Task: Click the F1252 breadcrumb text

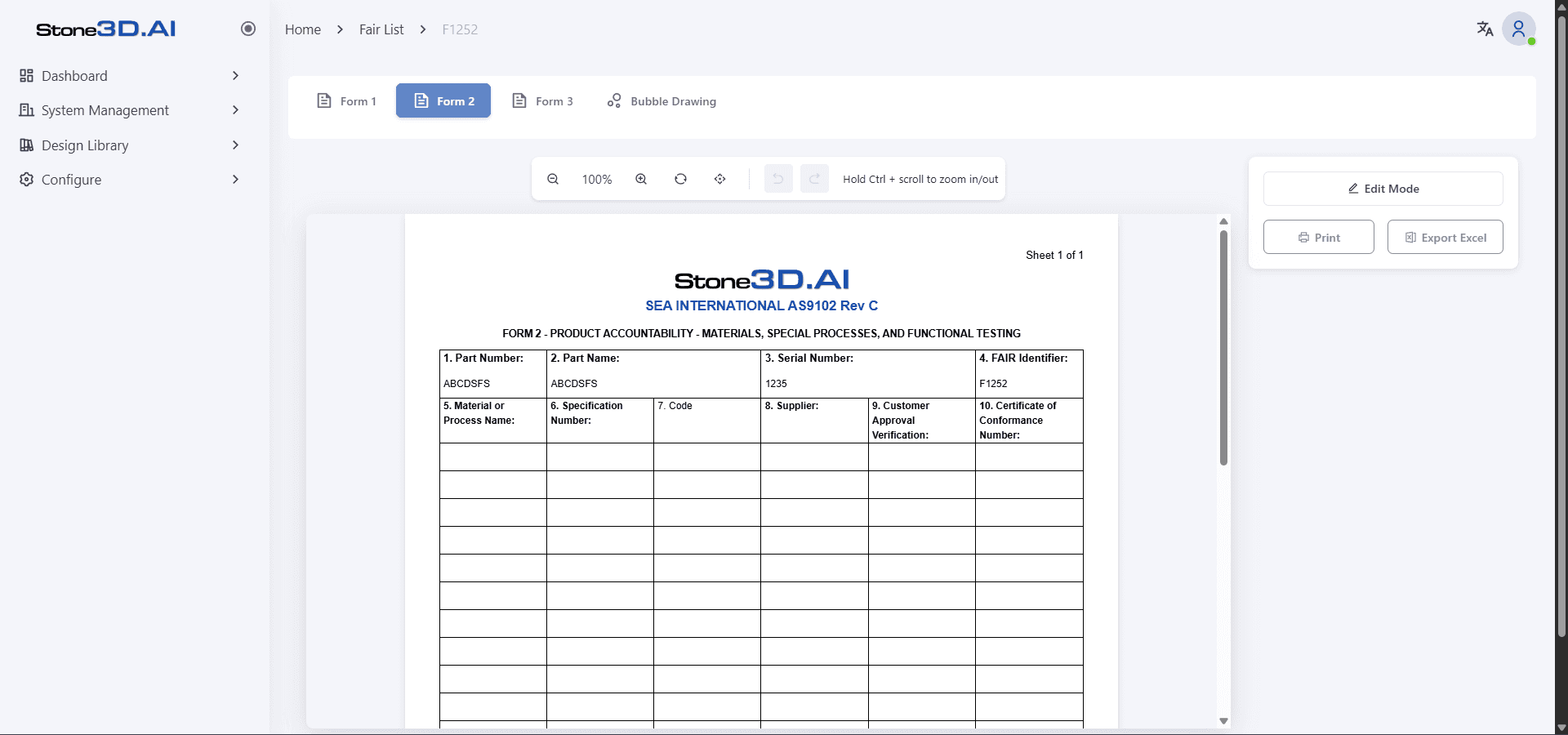Action: [460, 29]
